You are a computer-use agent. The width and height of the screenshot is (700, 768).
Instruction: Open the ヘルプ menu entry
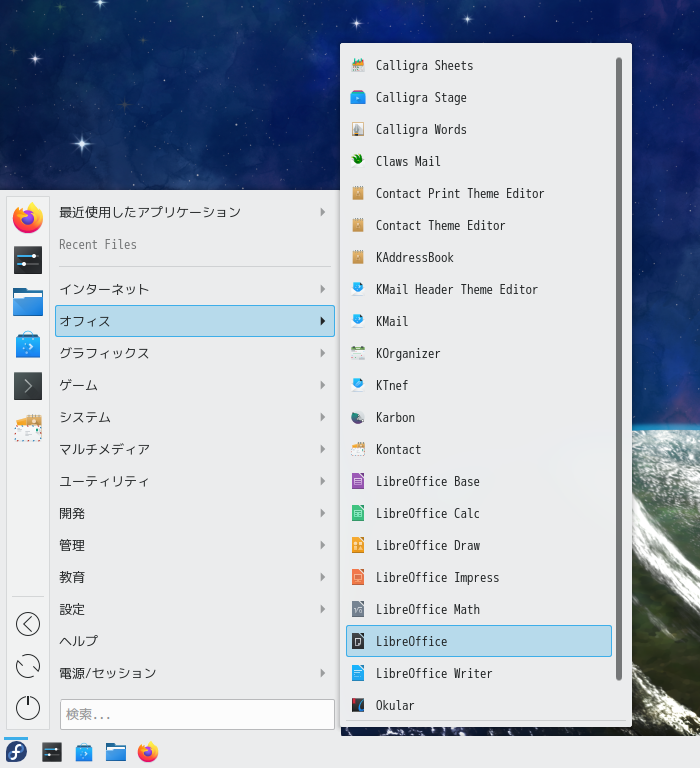pos(195,641)
